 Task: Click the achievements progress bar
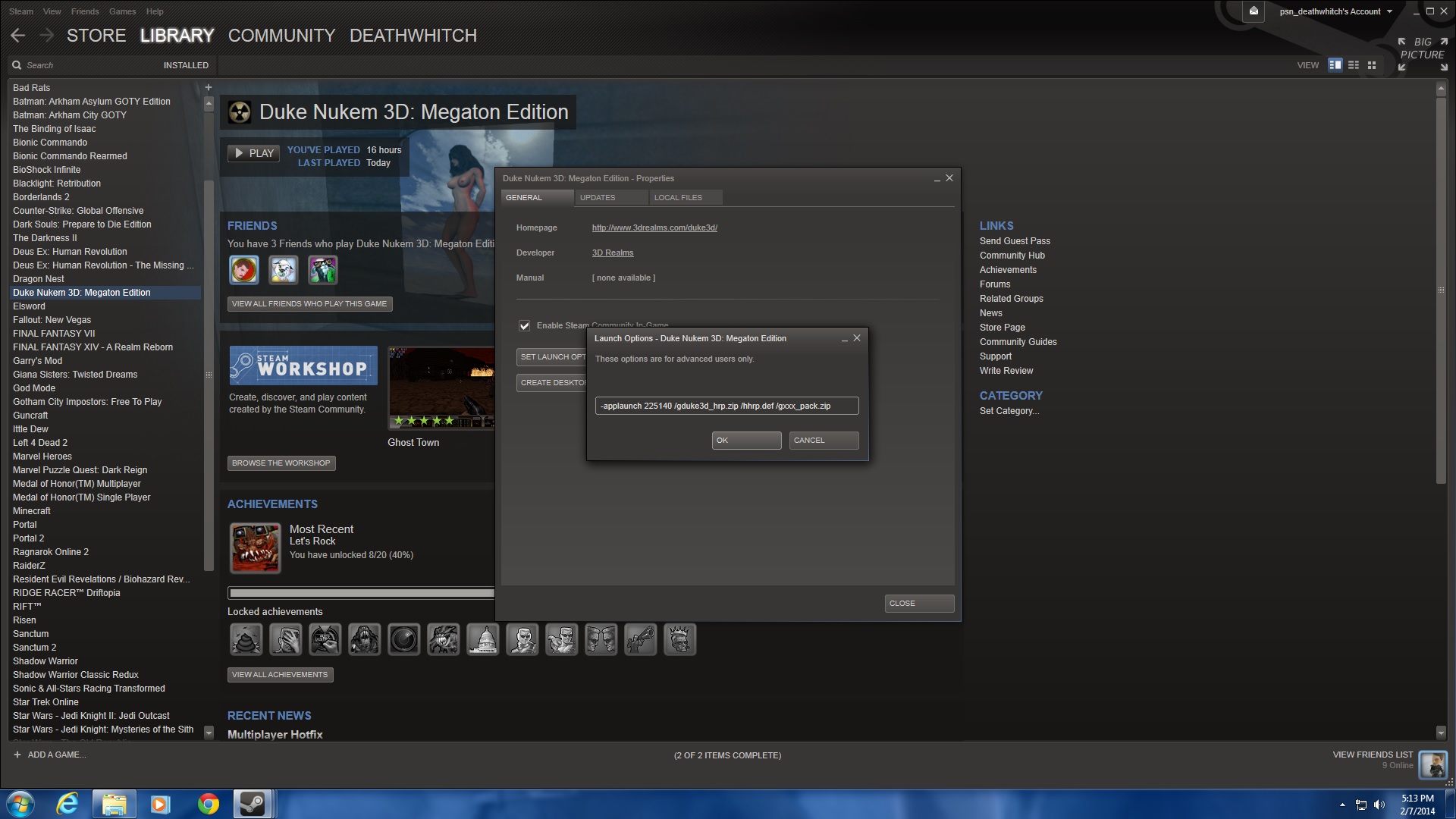pos(361,593)
